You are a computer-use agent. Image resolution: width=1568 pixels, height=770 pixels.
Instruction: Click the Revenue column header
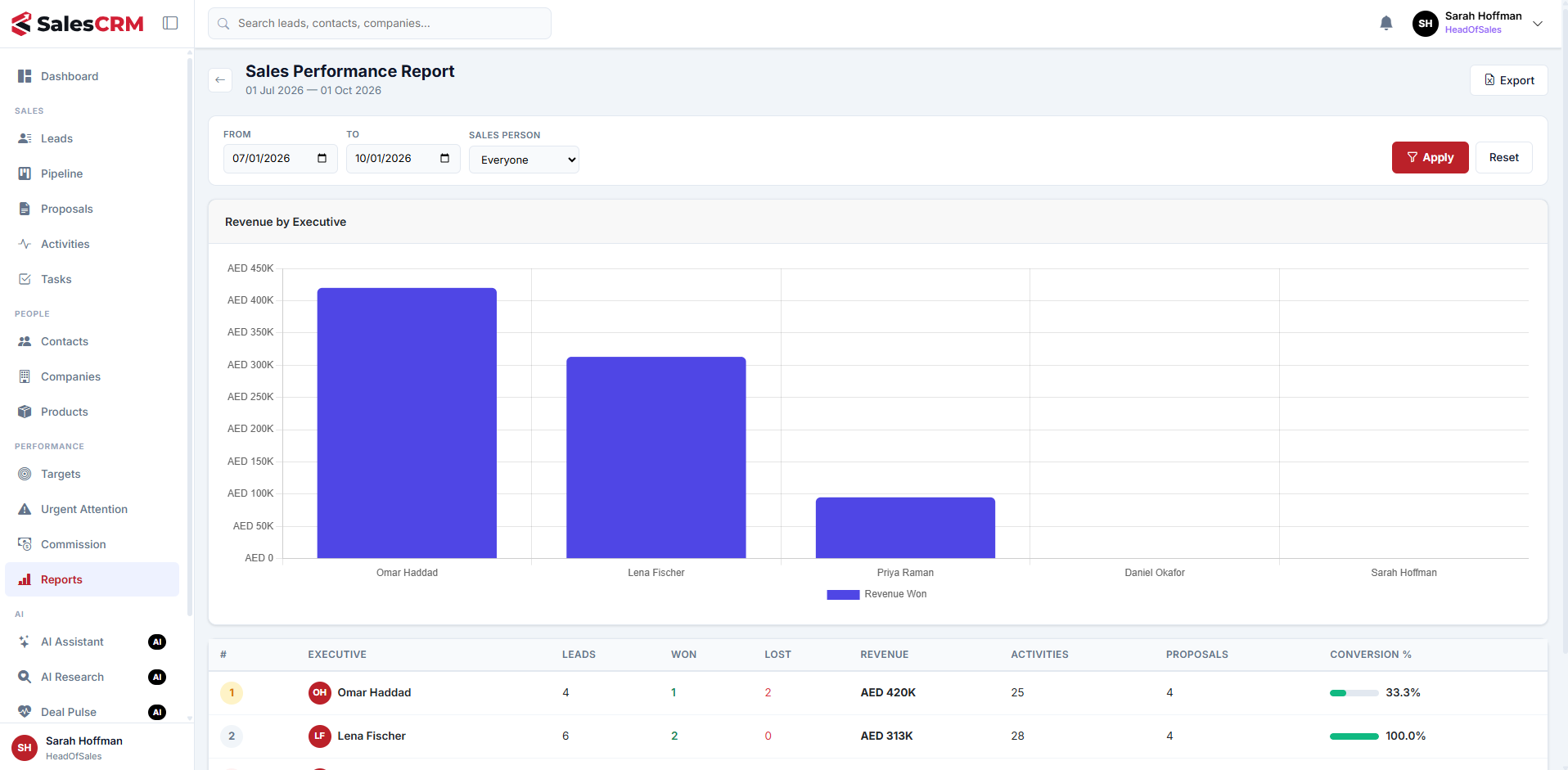click(884, 655)
